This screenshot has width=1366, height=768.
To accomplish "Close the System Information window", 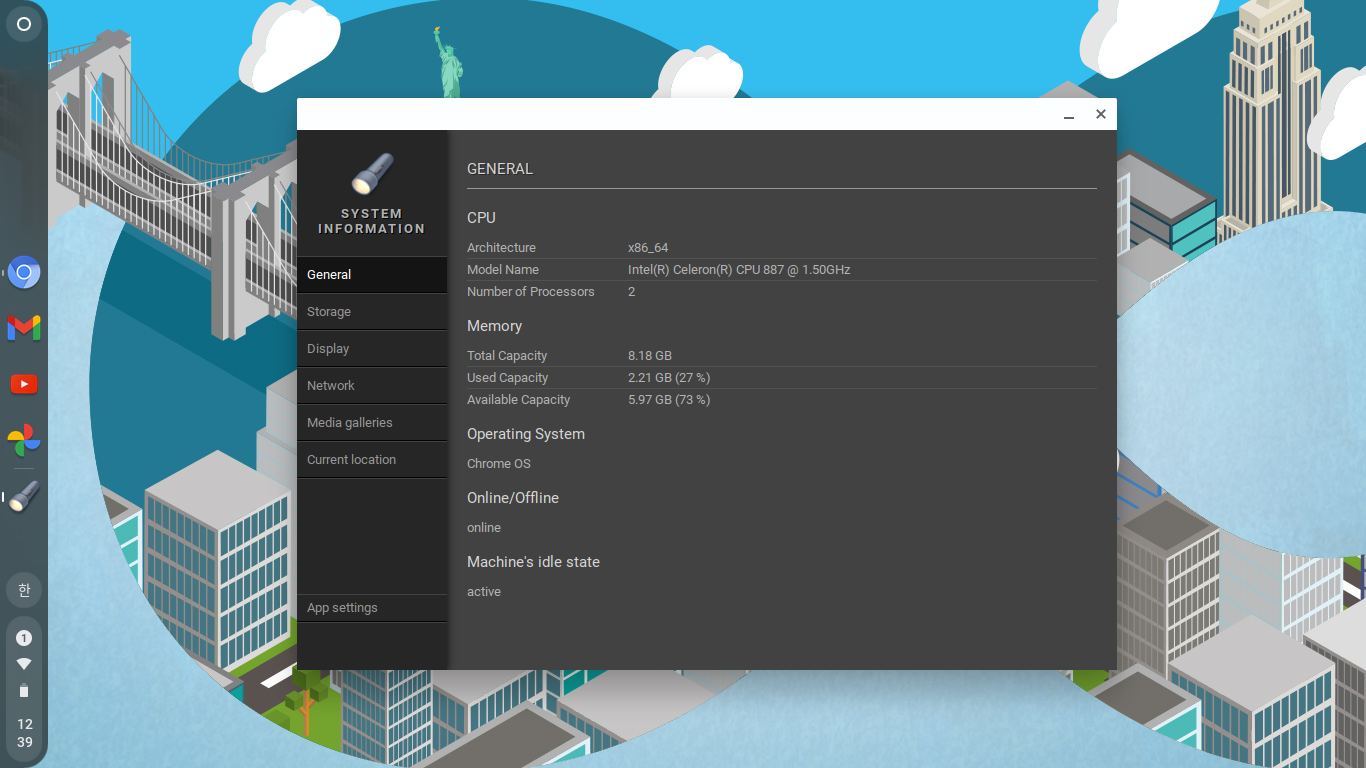I will [x=1100, y=114].
